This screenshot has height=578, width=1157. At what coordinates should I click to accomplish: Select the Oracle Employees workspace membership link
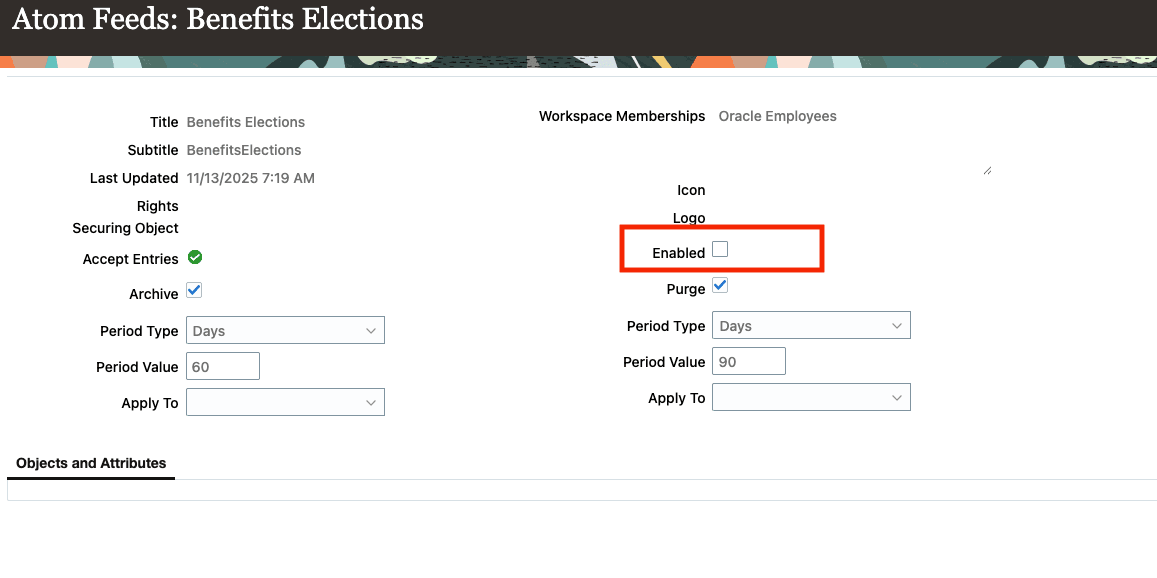coord(777,116)
